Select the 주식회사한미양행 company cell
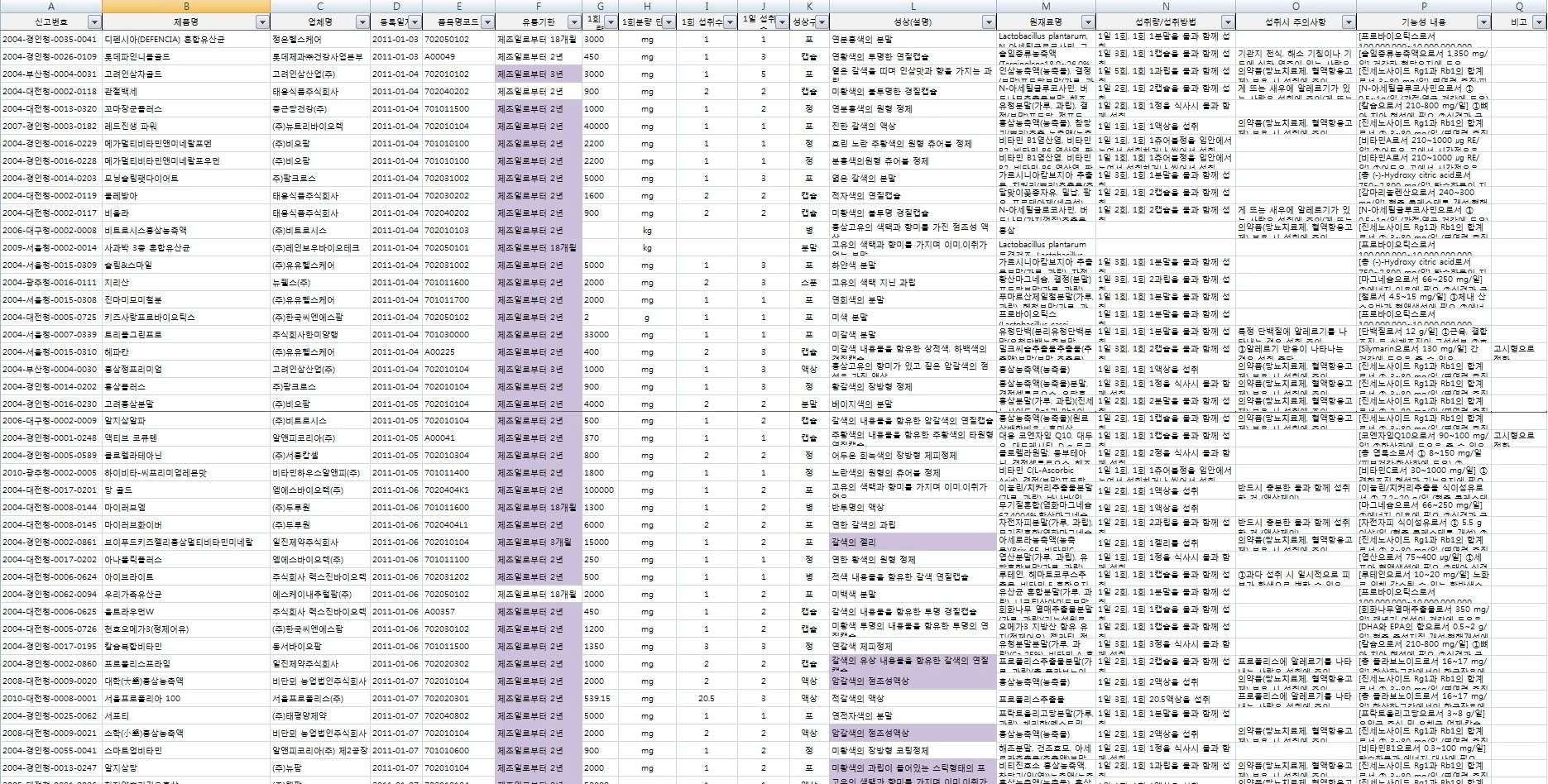 pyautogui.click(x=320, y=334)
